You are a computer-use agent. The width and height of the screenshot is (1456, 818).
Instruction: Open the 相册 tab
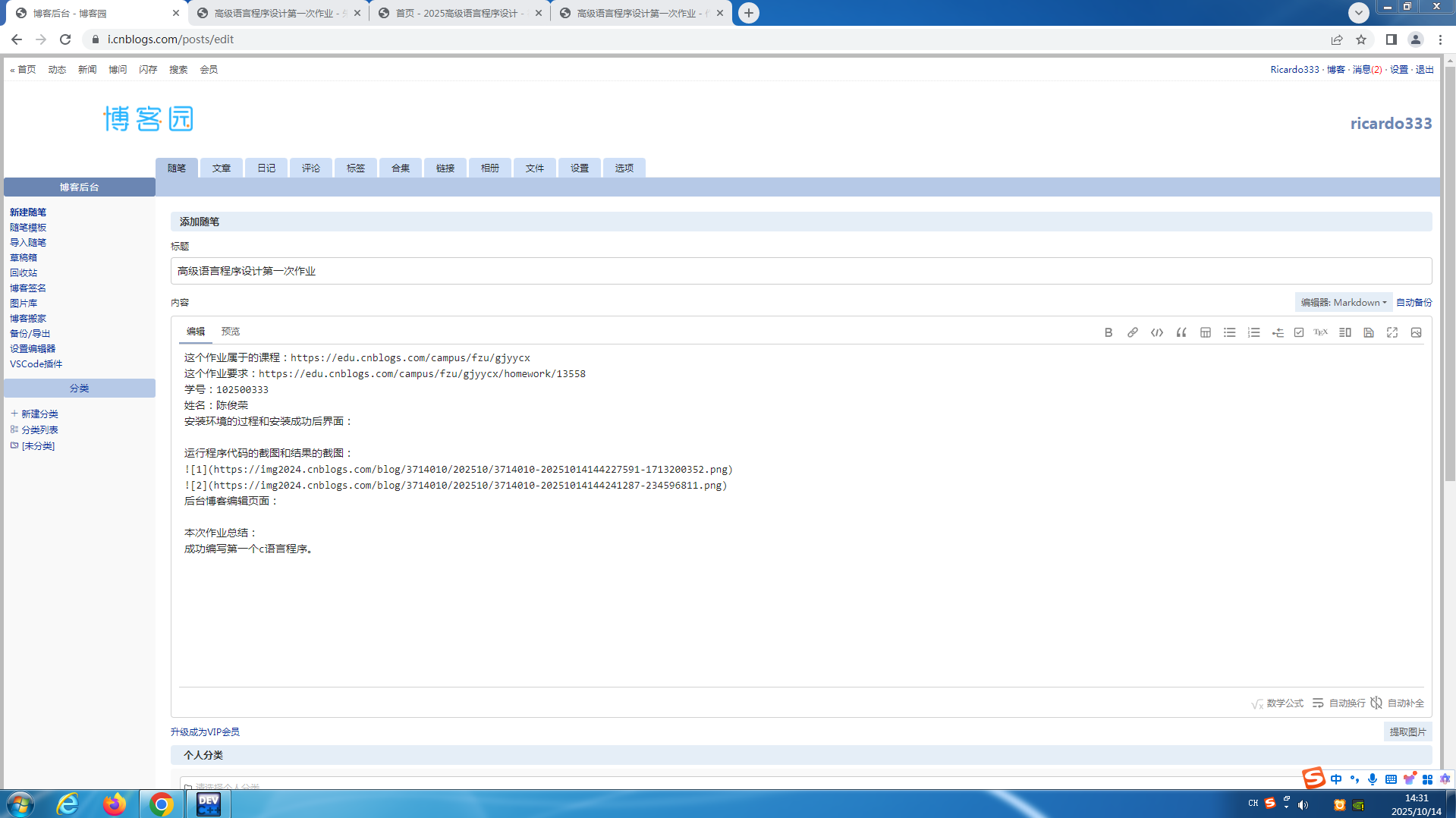(490, 168)
